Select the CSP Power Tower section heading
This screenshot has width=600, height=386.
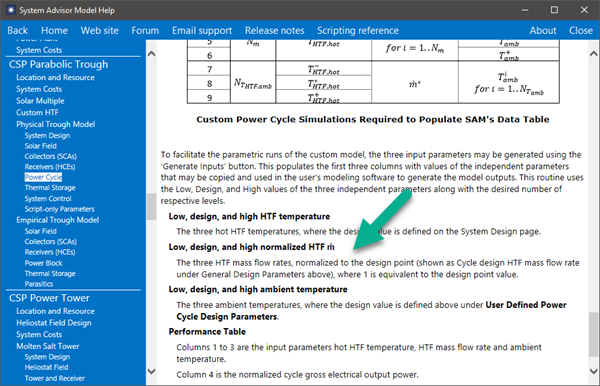[49, 298]
